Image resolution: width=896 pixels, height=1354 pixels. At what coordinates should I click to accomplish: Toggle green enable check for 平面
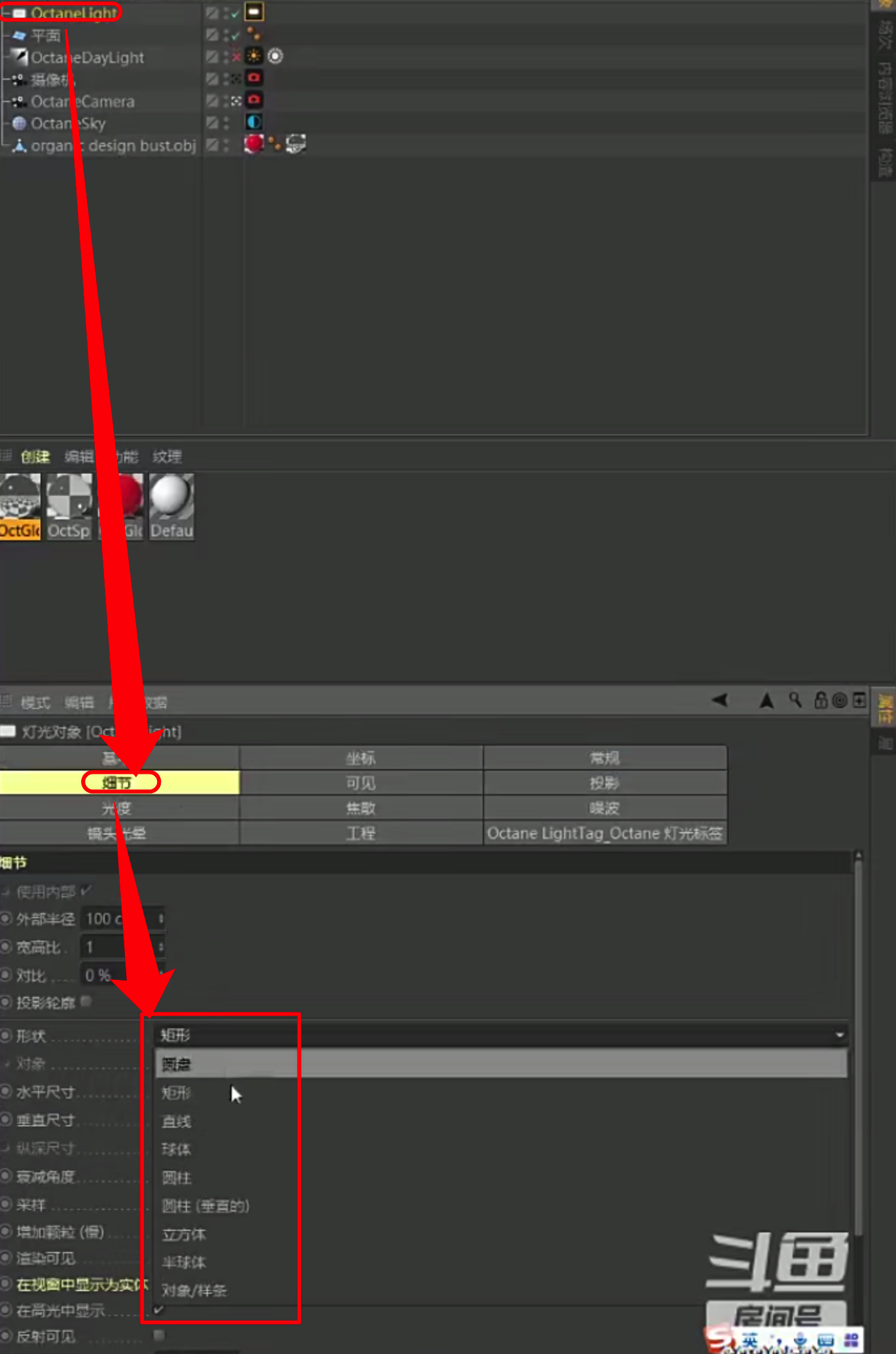(x=235, y=35)
